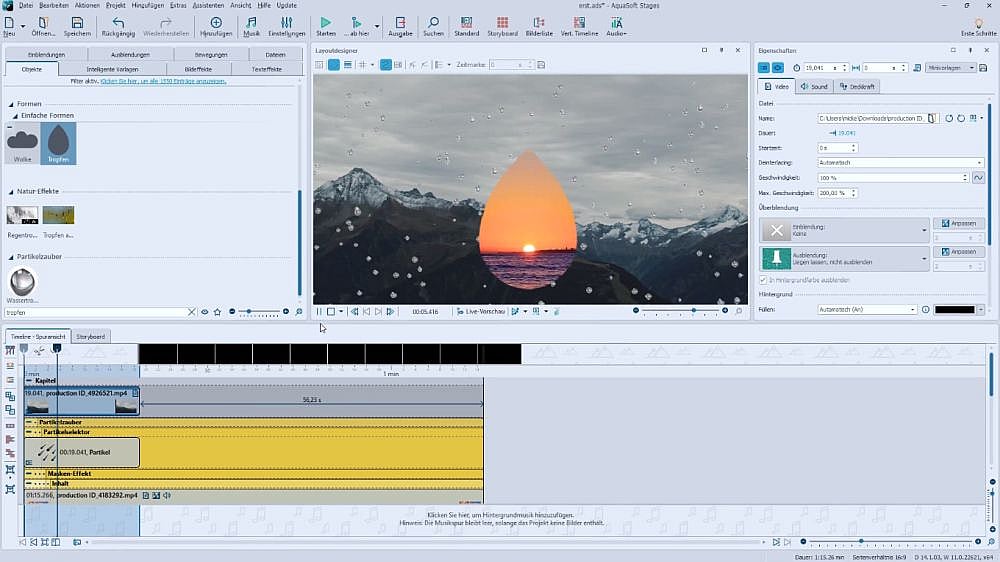The height and width of the screenshot is (562, 1000).
Task: Expand the Einblendung transition dropdown
Action: (x=924, y=230)
